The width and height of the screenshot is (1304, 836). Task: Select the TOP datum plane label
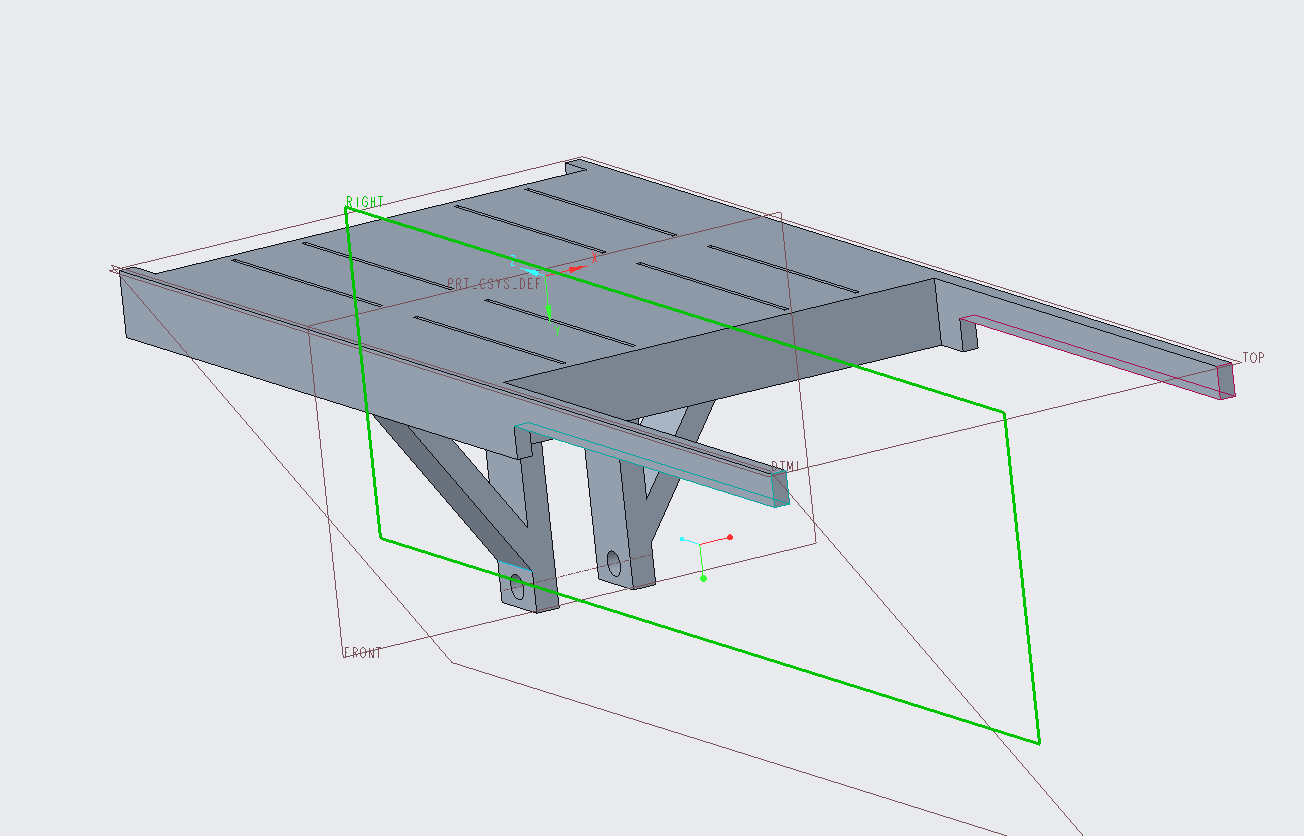(1254, 358)
